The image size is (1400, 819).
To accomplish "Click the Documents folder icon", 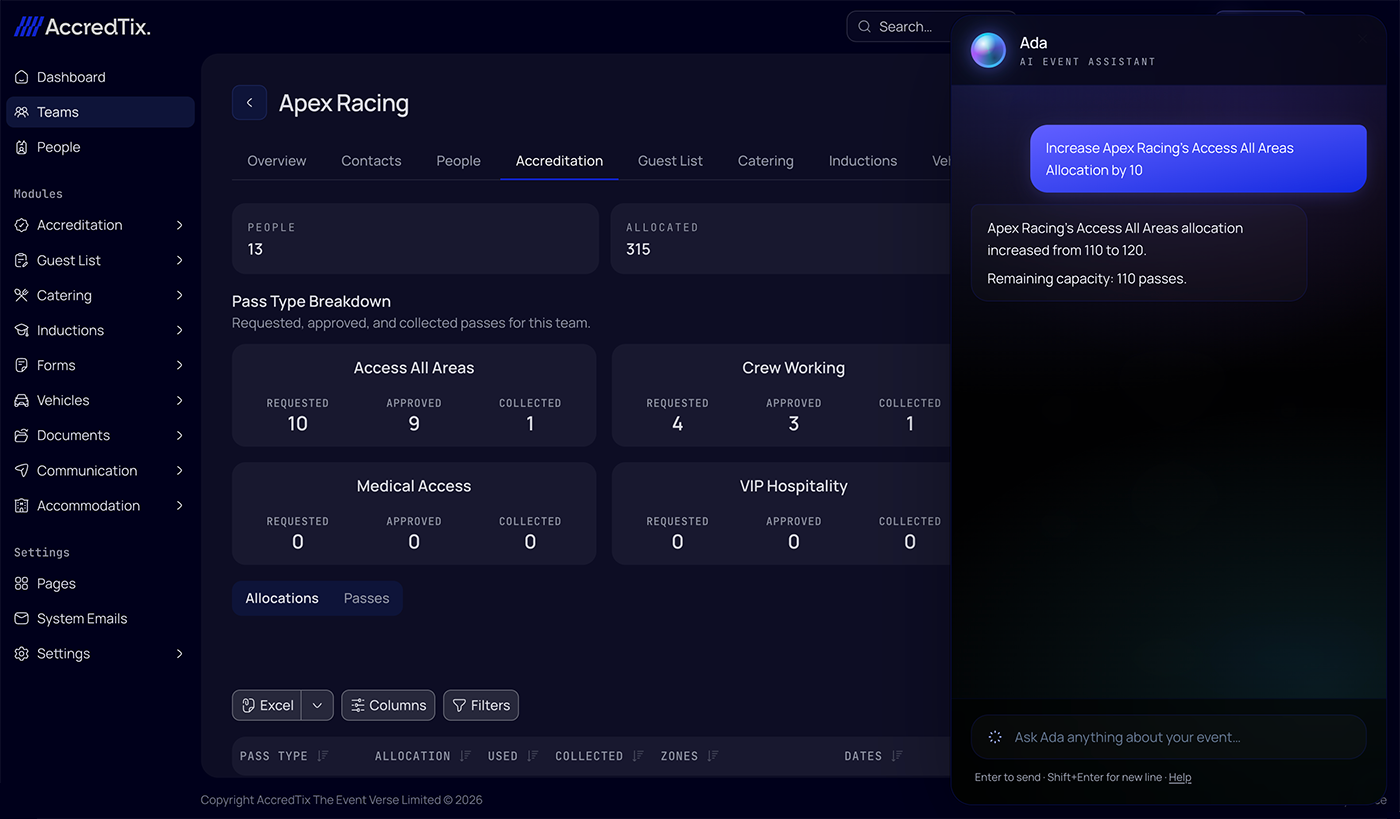I will point(22,435).
